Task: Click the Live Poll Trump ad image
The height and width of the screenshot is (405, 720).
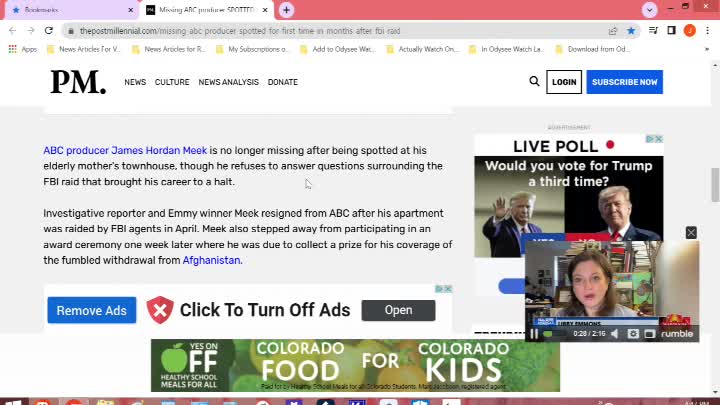Action: tap(568, 206)
